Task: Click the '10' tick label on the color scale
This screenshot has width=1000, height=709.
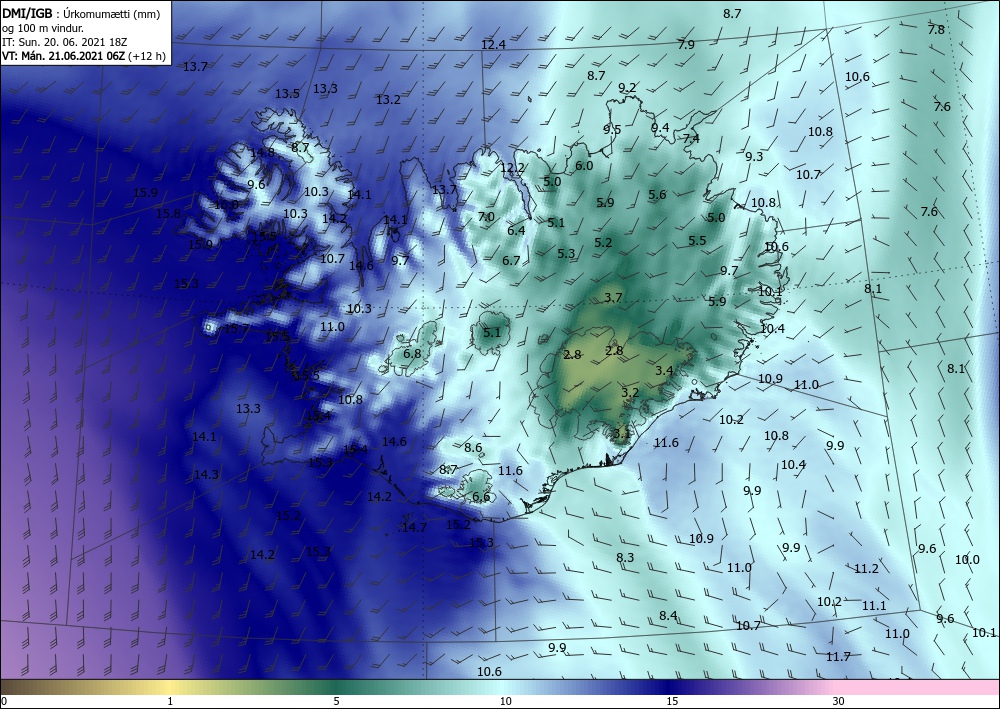Action: (505, 702)
